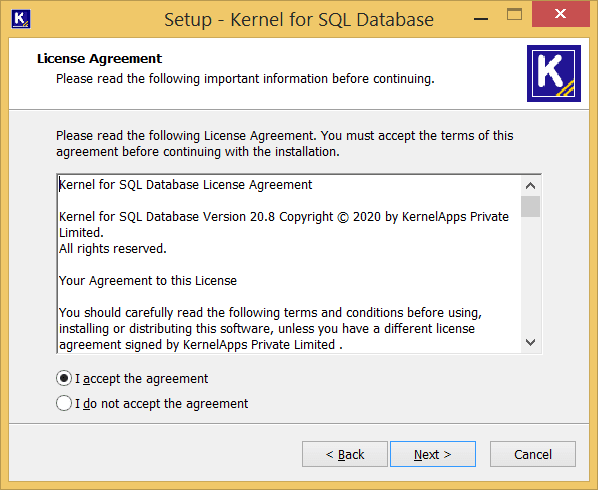
Task: Maximize the Setup window
Action: tap(514, 15)
